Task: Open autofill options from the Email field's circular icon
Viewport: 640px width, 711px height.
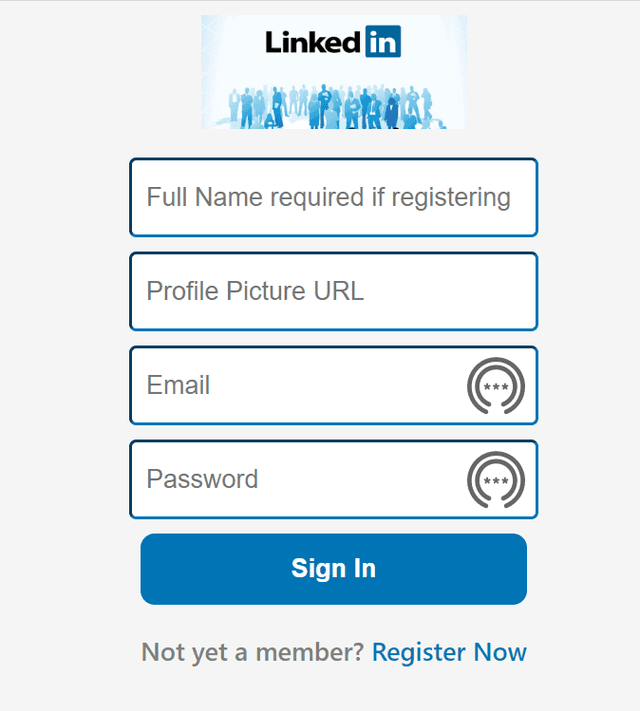Action: 495,386
